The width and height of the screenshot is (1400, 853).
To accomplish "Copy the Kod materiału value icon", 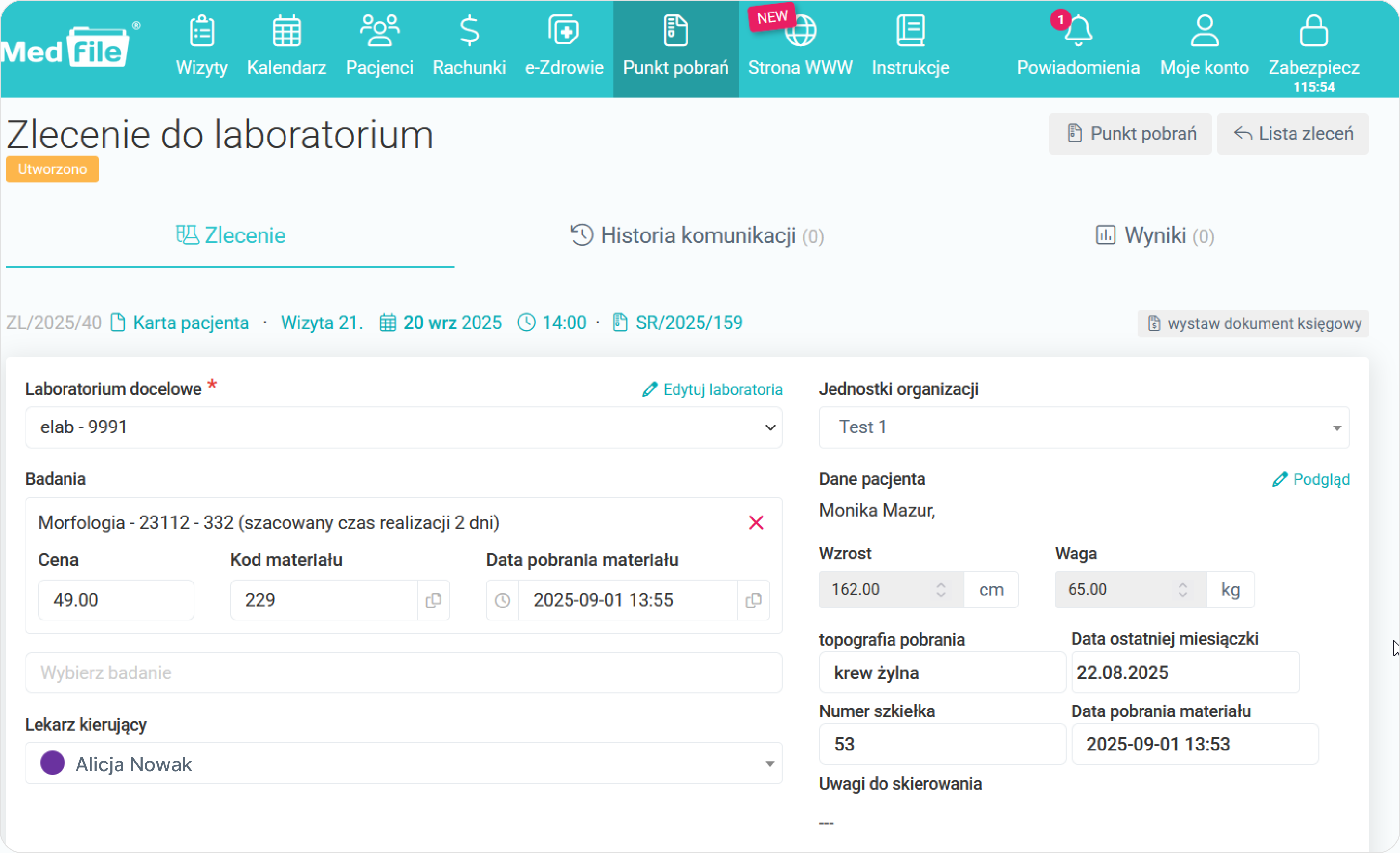I will pos(433,600).
